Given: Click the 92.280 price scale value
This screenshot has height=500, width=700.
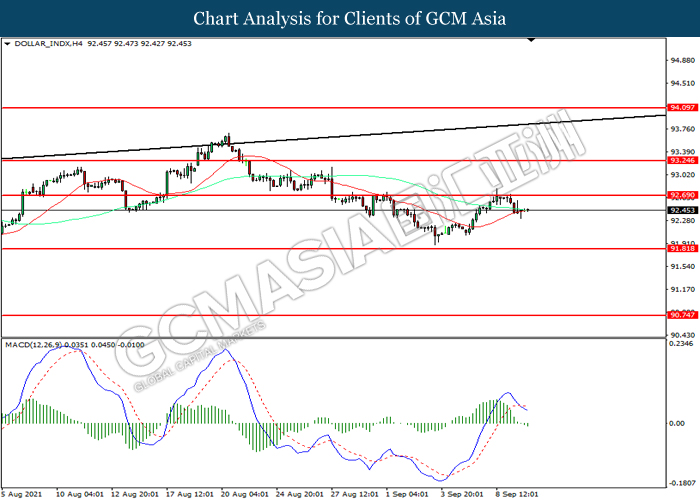Looking at the screenshot, I should tap(683, 221).
